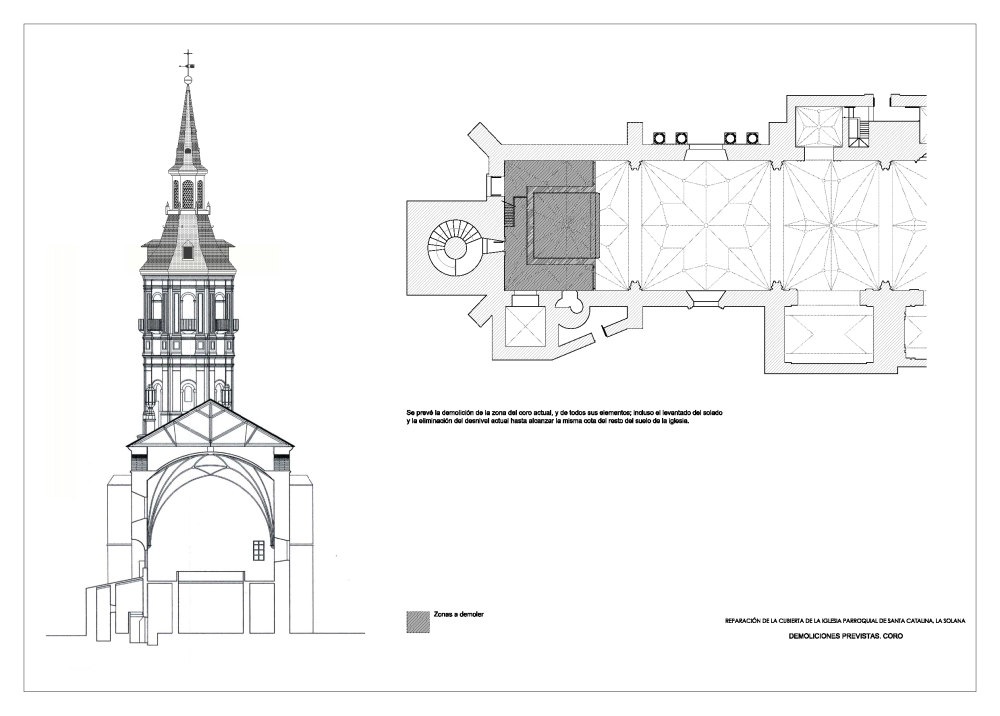Viewport: 1000px width, 716px height.
Task: Select the leftmost circular column symbol
Action: 660,138
